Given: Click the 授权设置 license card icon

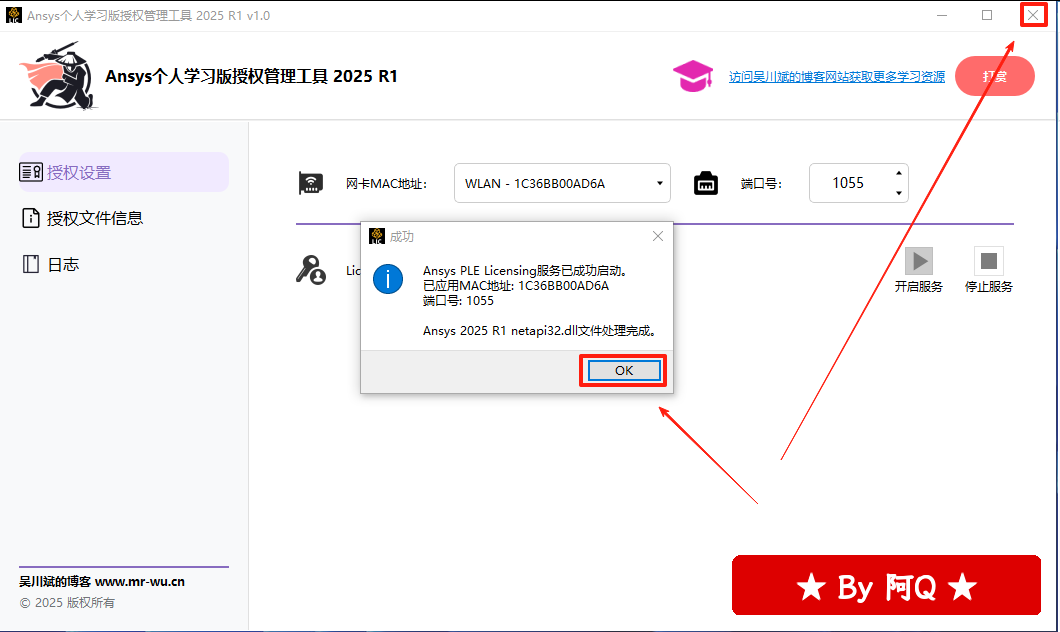Looking at the screenshot, I should pos(31,172).
